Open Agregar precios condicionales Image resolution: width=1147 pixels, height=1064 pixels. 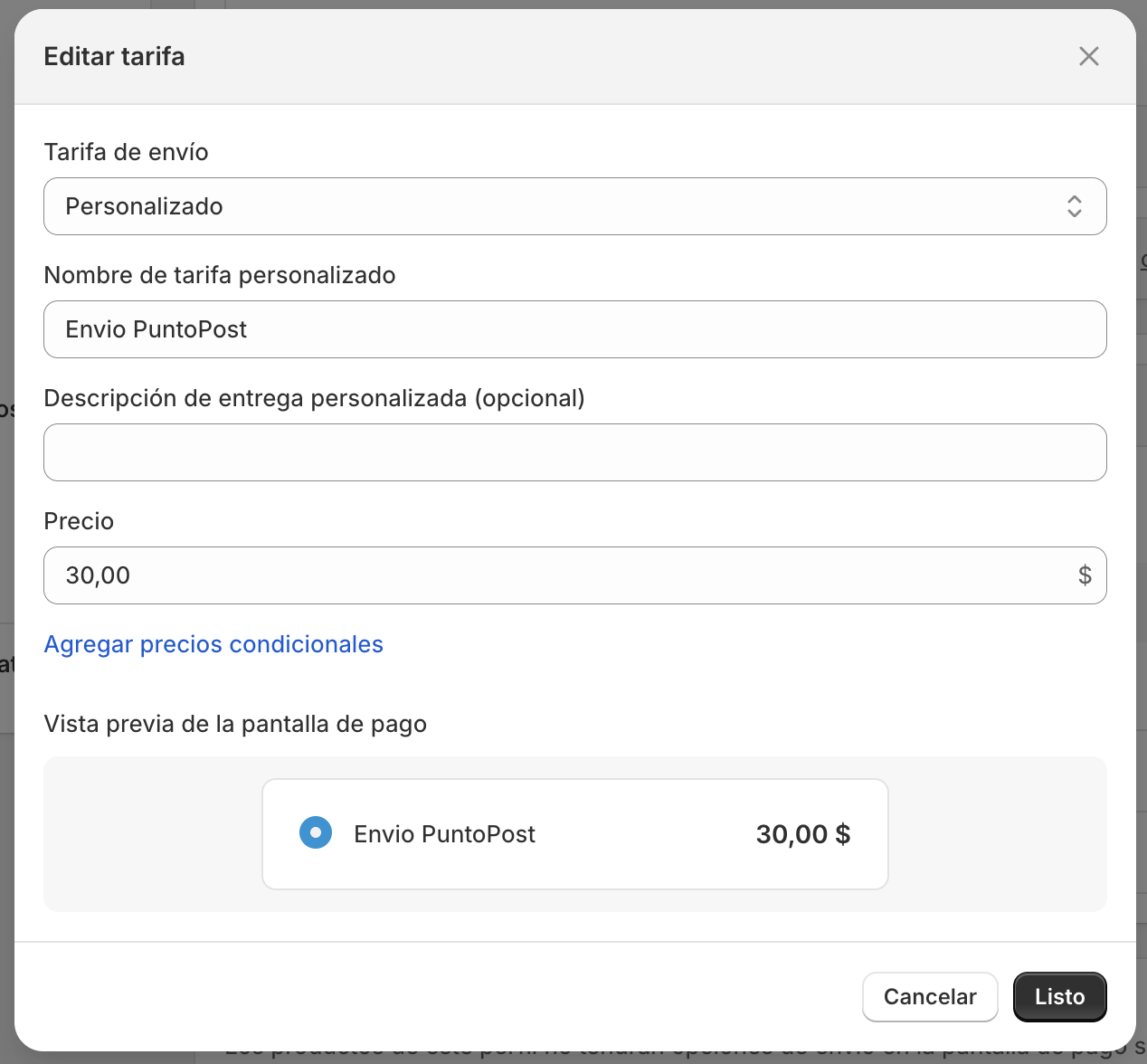[x=213, y=644]
